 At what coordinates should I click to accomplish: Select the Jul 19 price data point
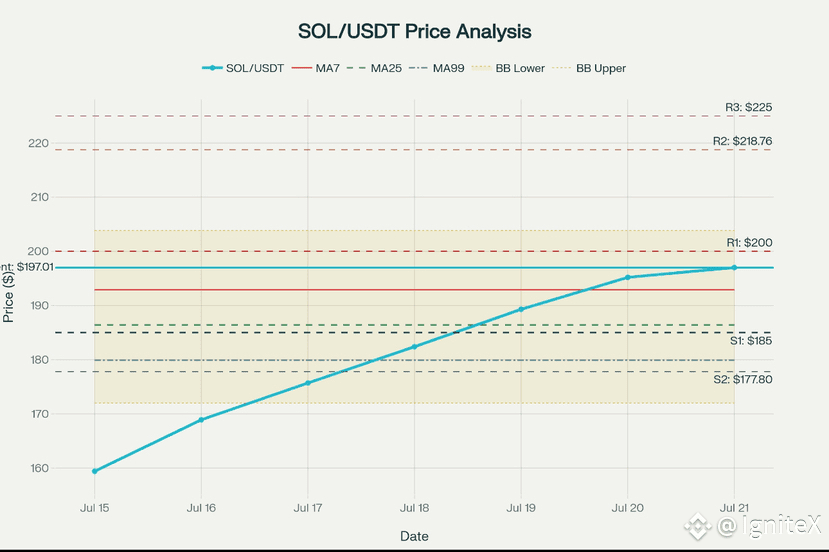[x=521, y=309]
